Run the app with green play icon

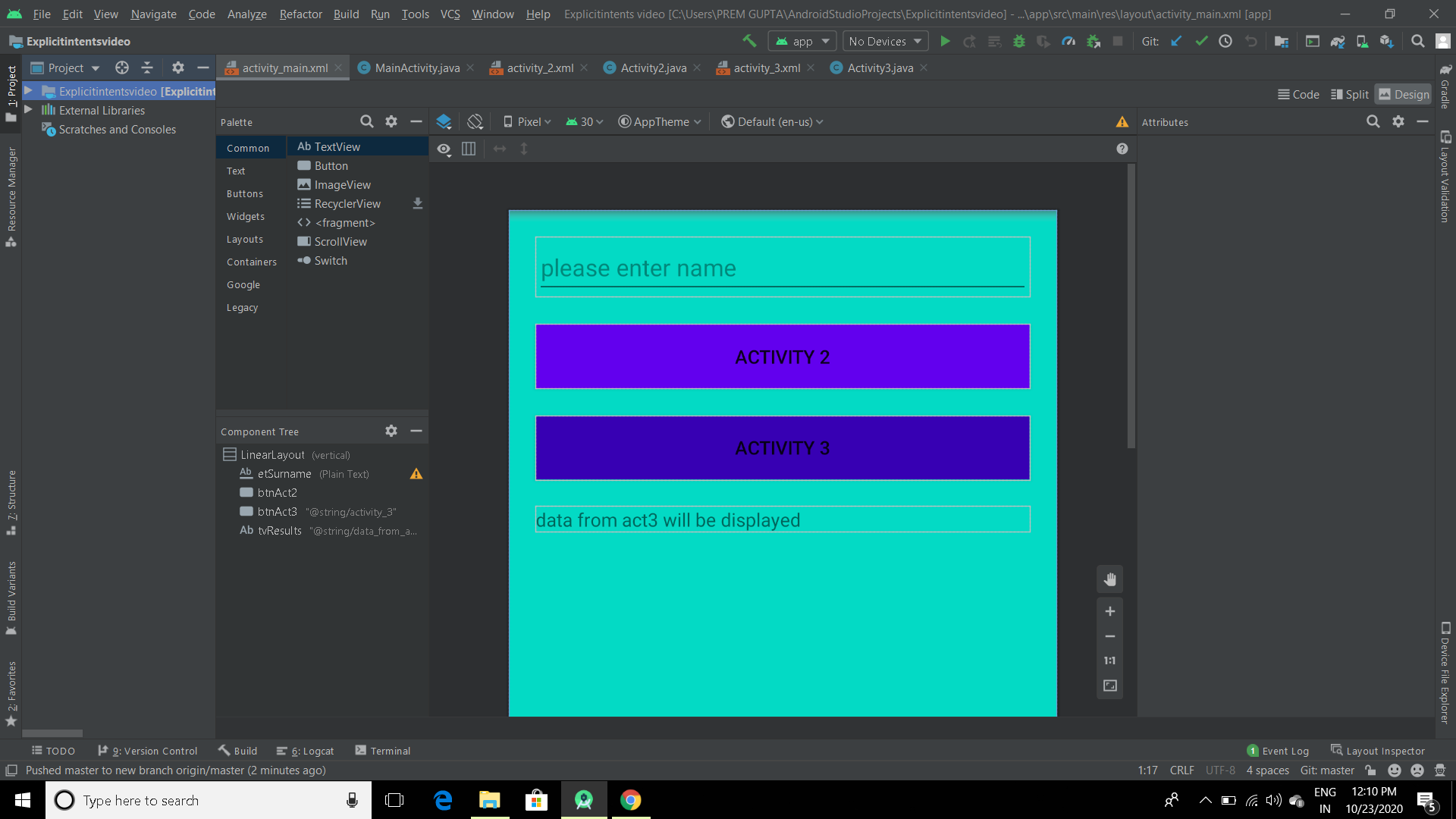coord(944,41)
